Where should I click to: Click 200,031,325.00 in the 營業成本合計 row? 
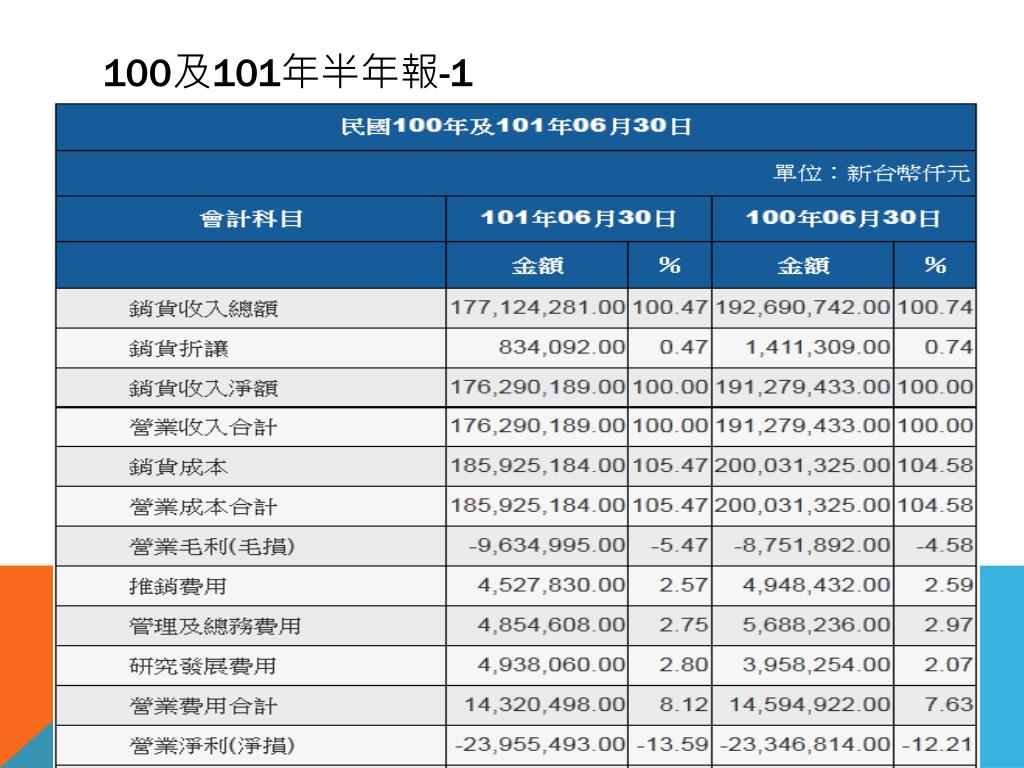(803, 505)
